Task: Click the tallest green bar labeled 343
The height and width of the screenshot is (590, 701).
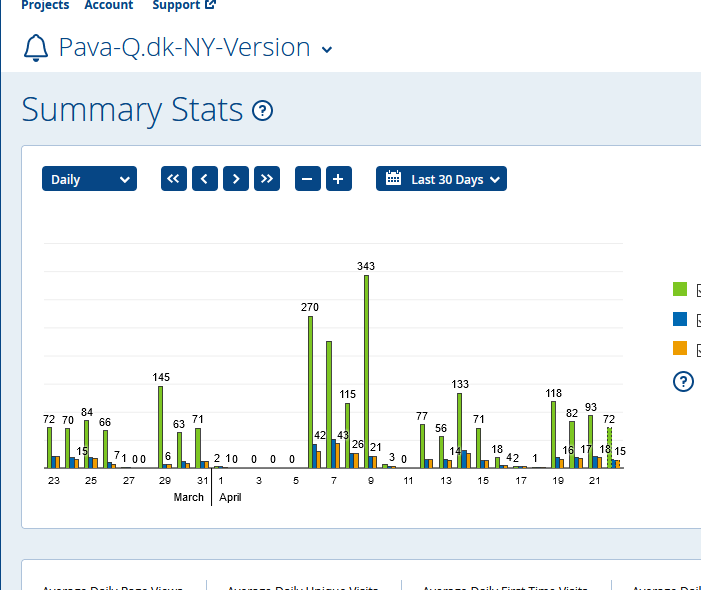Action: tap(366, 371)
